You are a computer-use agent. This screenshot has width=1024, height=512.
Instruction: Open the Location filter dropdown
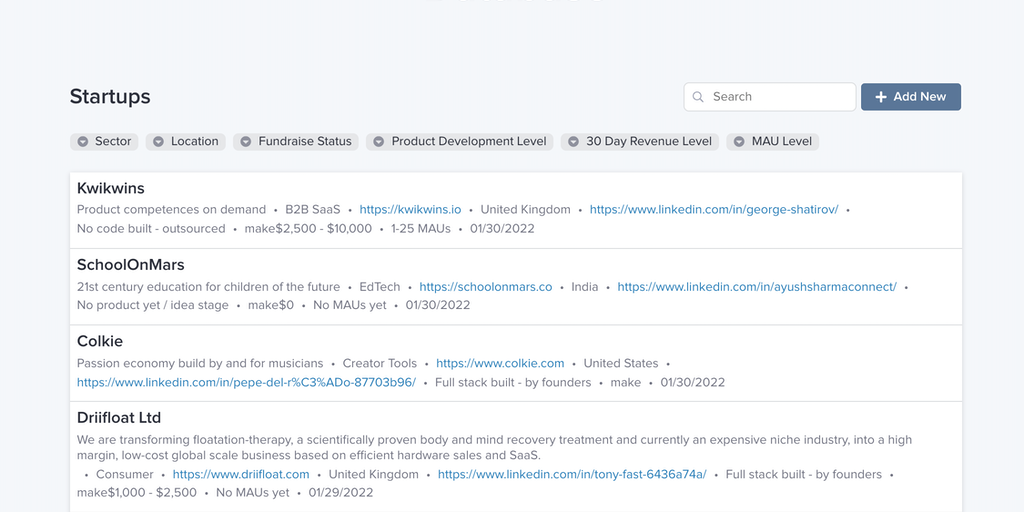[x=186, y=142]
